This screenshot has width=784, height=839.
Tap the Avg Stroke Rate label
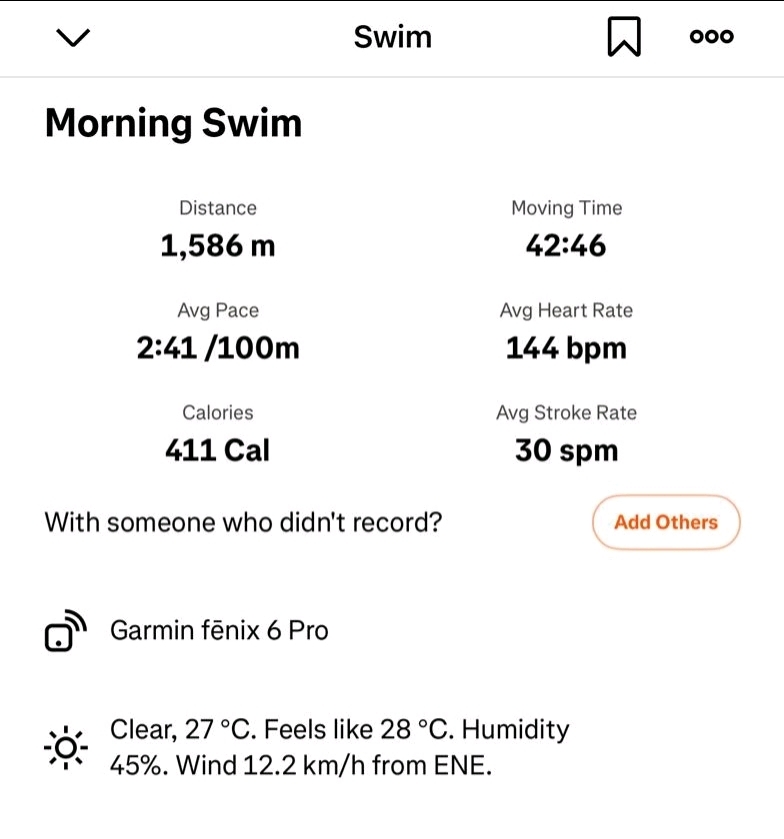point(566,413)
